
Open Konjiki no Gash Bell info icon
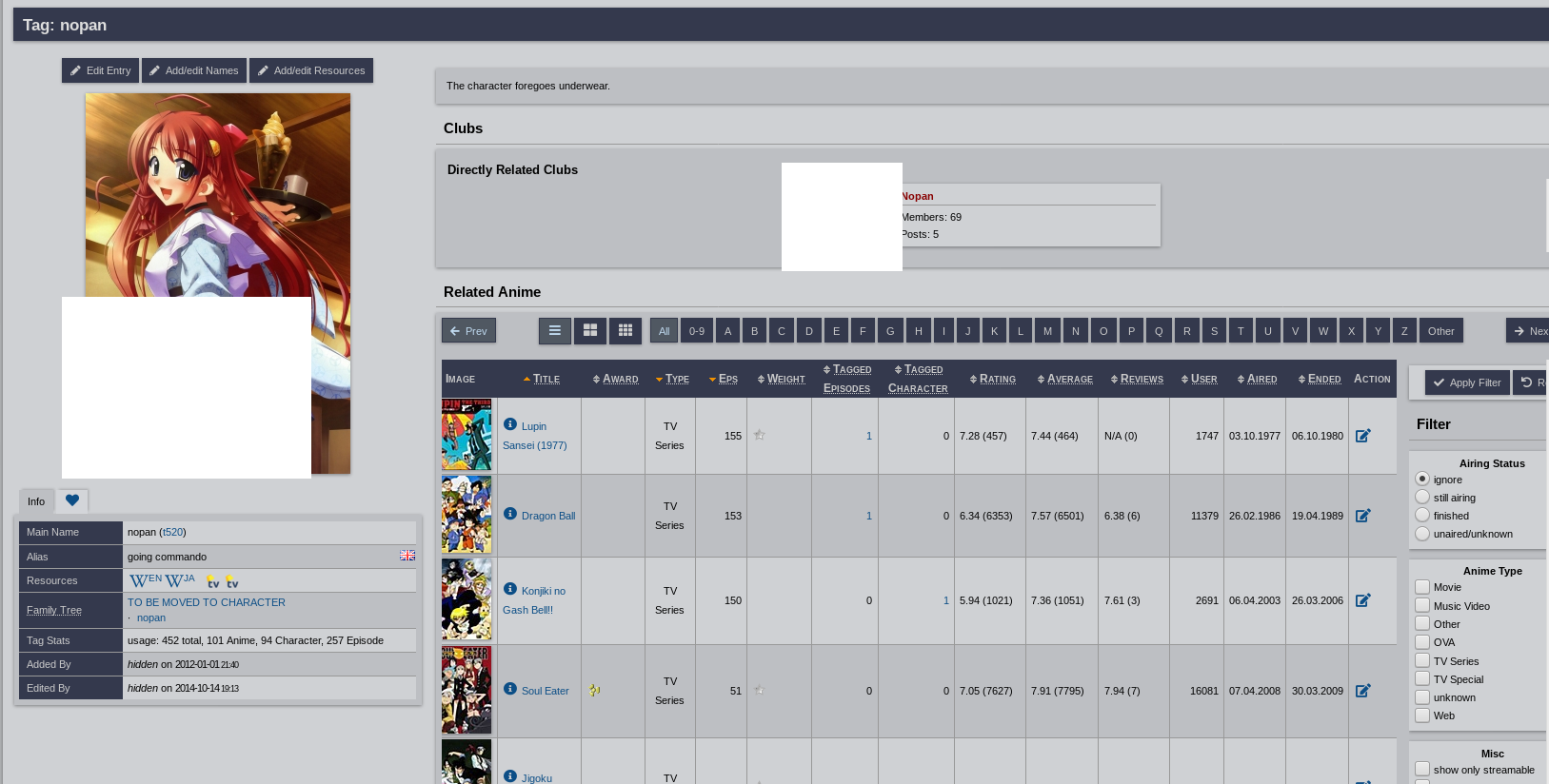(x=510, y=589)
